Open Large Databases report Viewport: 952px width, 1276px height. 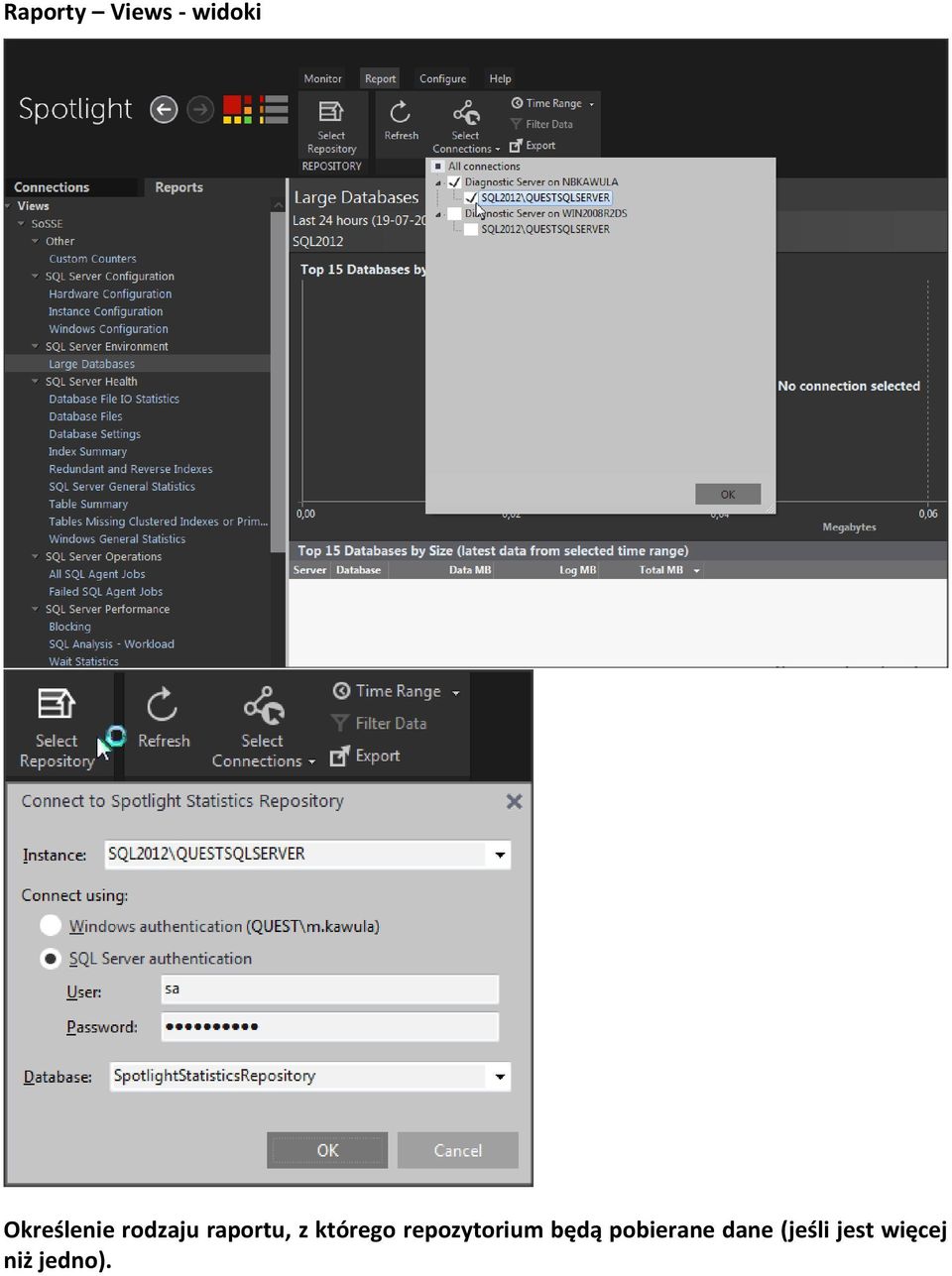(x=92, y=364)
